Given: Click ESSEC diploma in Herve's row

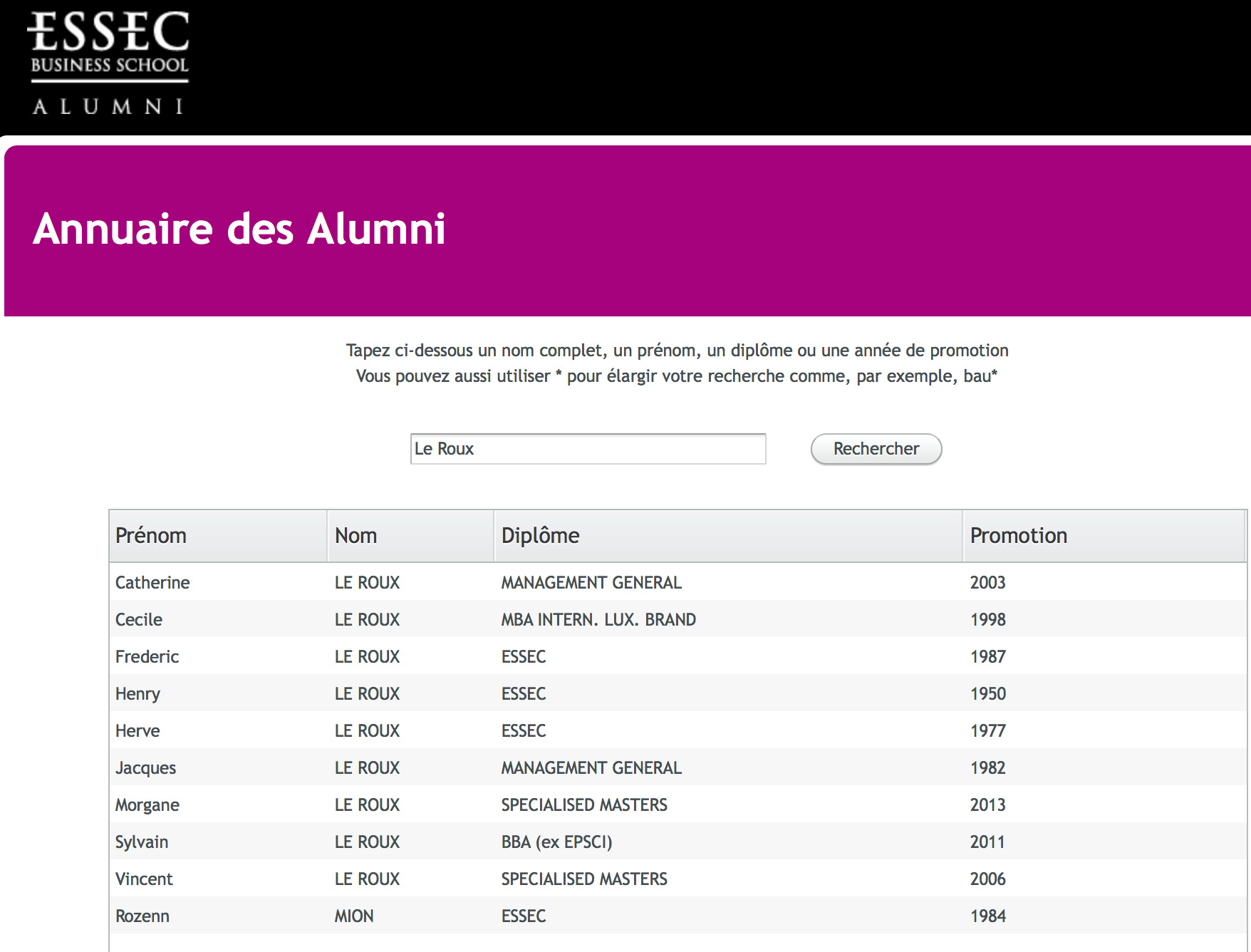Looking at the screenshot, I should (x=524, y=730).
